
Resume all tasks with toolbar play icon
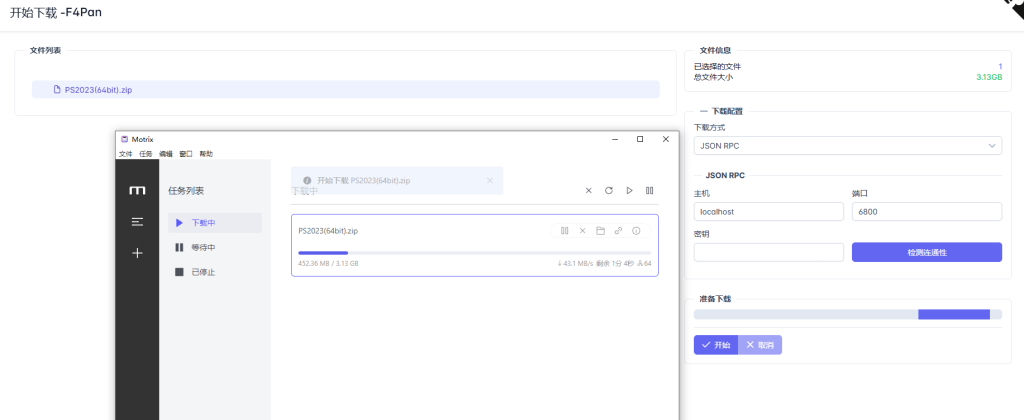click(x=630, y=191)
